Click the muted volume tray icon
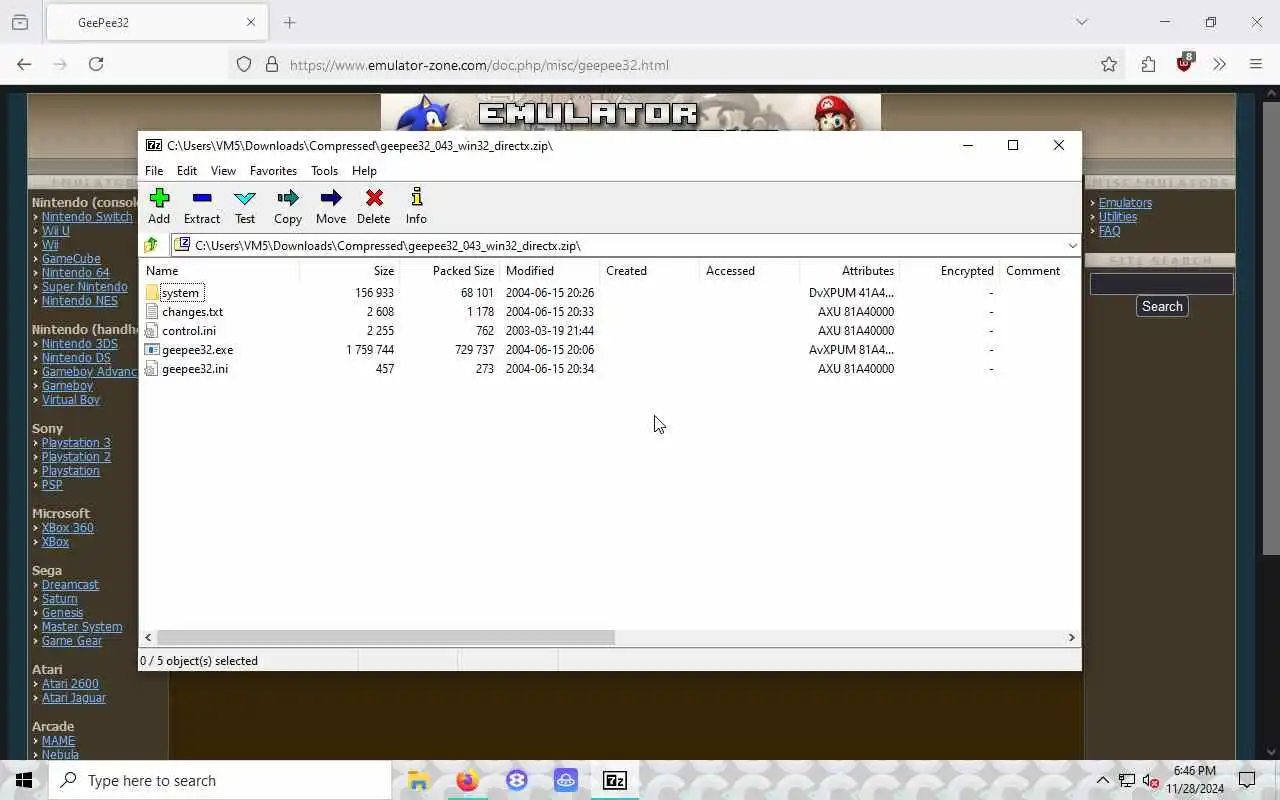This screenshot has width=1280, height=800. pos(1151,781)
